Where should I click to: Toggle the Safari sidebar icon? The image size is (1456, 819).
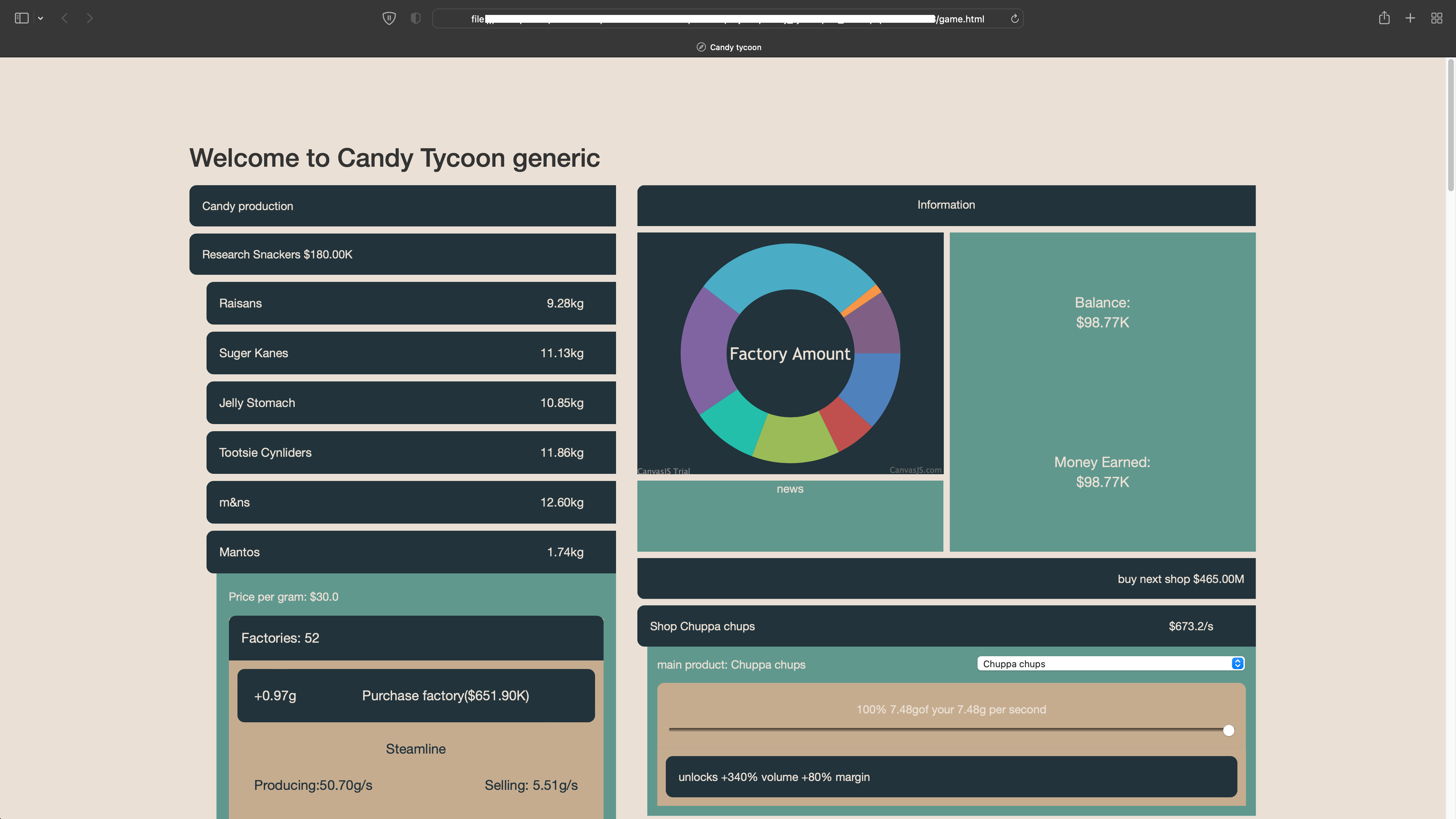(21, 18)
